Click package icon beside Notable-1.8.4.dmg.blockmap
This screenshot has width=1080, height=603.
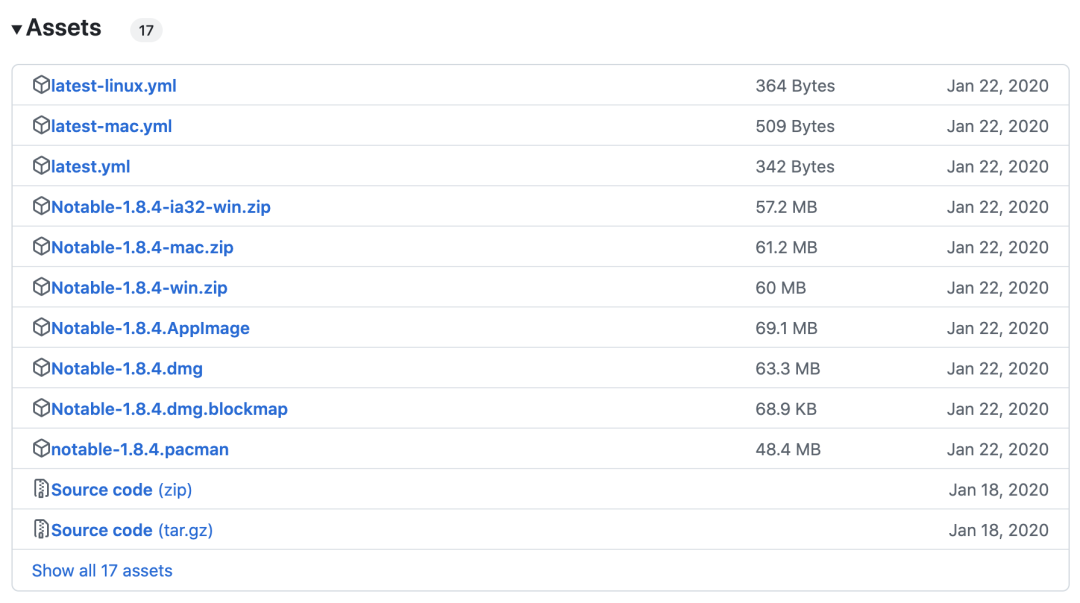click(x=41, y=408)
